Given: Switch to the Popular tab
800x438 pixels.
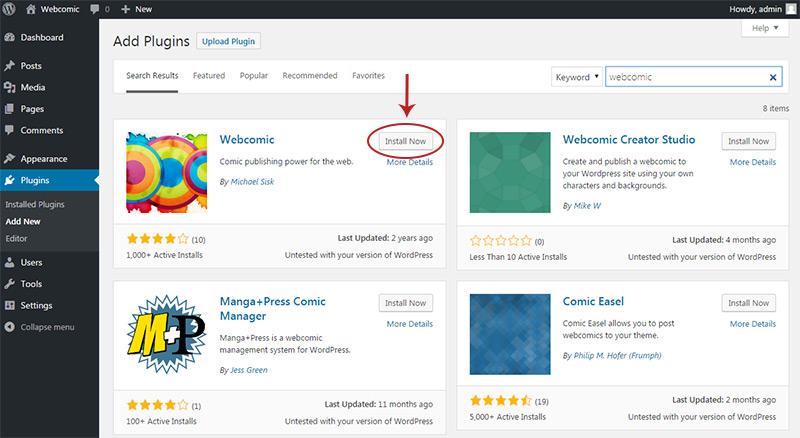Looking at the screenshot, I should [x=254, y=76].
